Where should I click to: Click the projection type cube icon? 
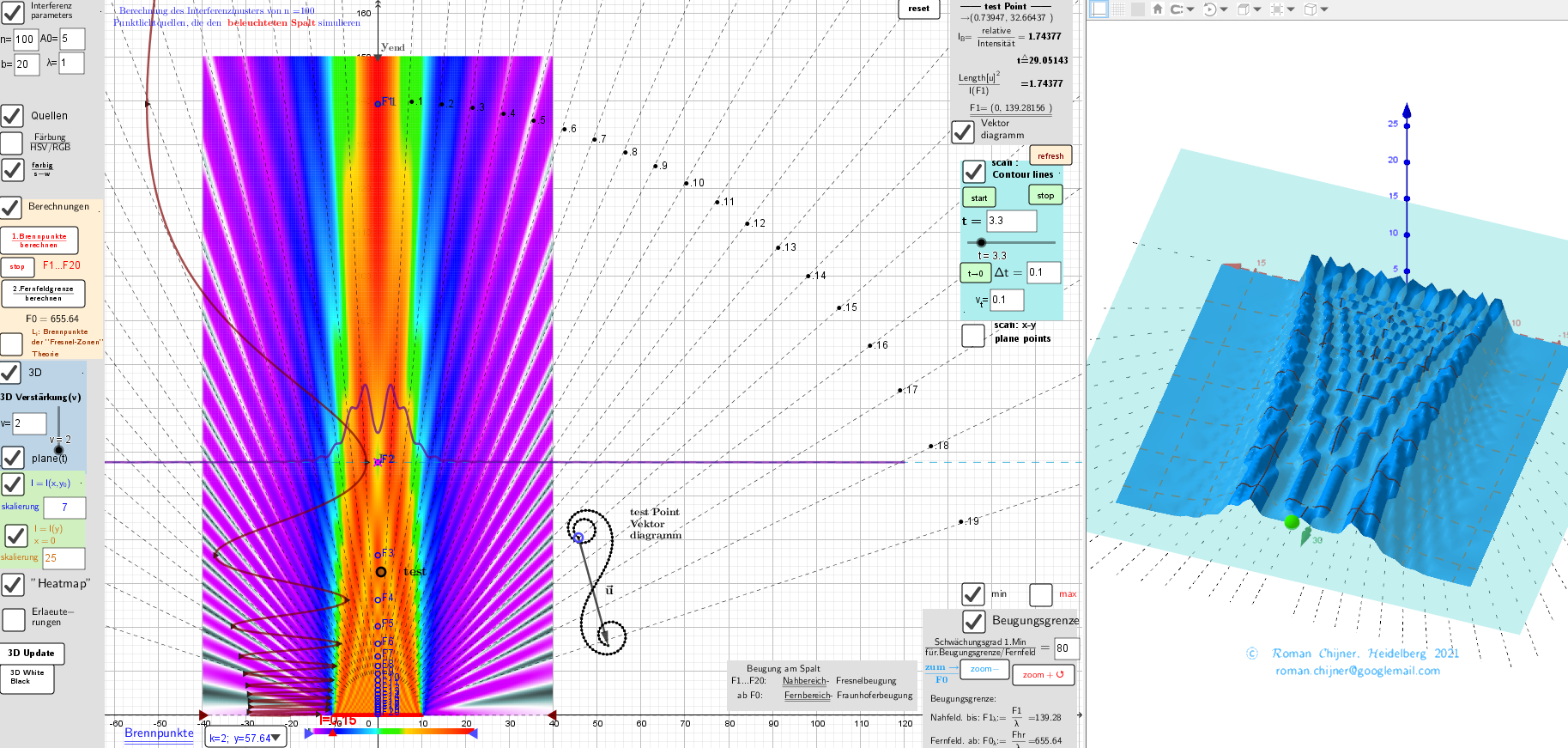(1311, 9)
